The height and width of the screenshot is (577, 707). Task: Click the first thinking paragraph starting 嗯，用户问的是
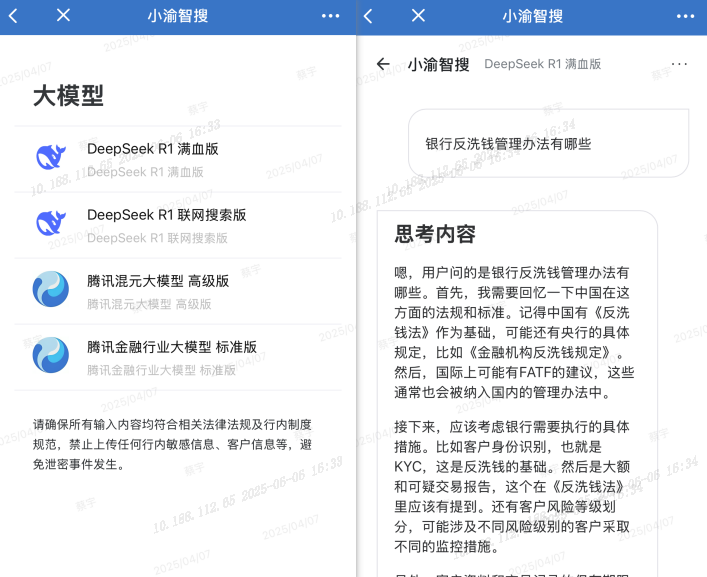point(514,332)
